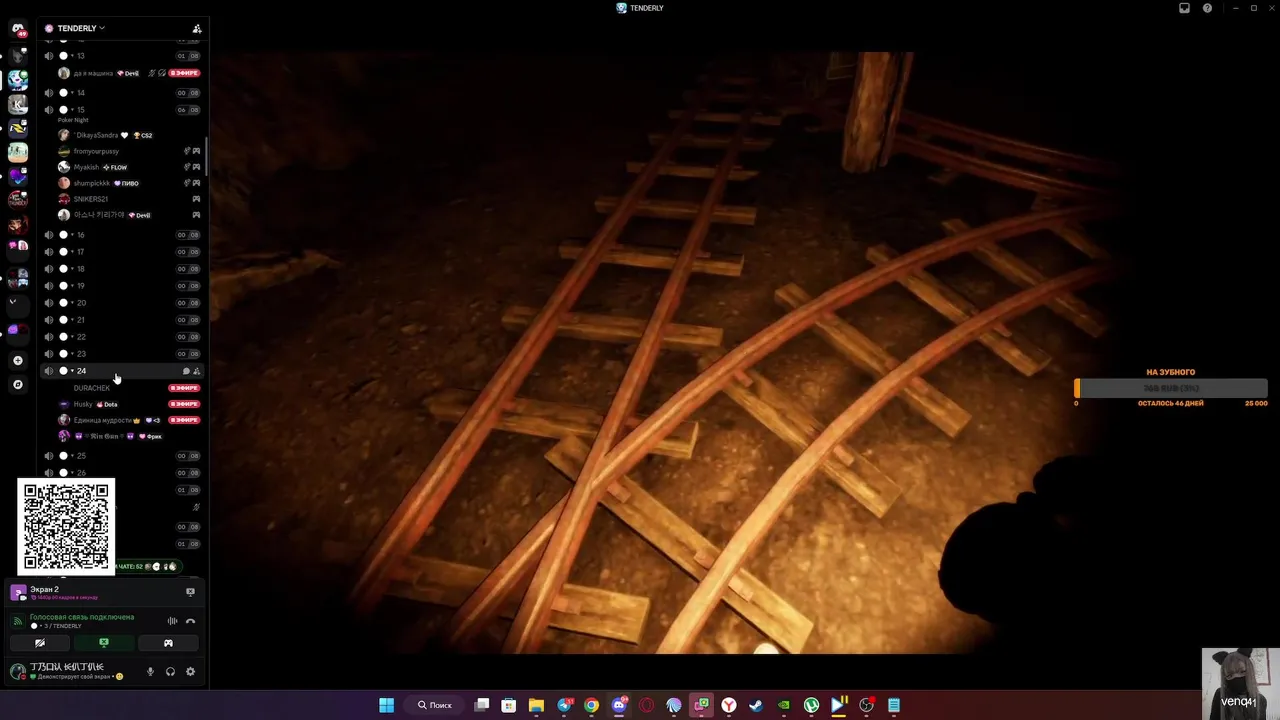Click На зубного donation progress bar
The width and height of the screenshot is (1280, 720).
(1171, 388)
